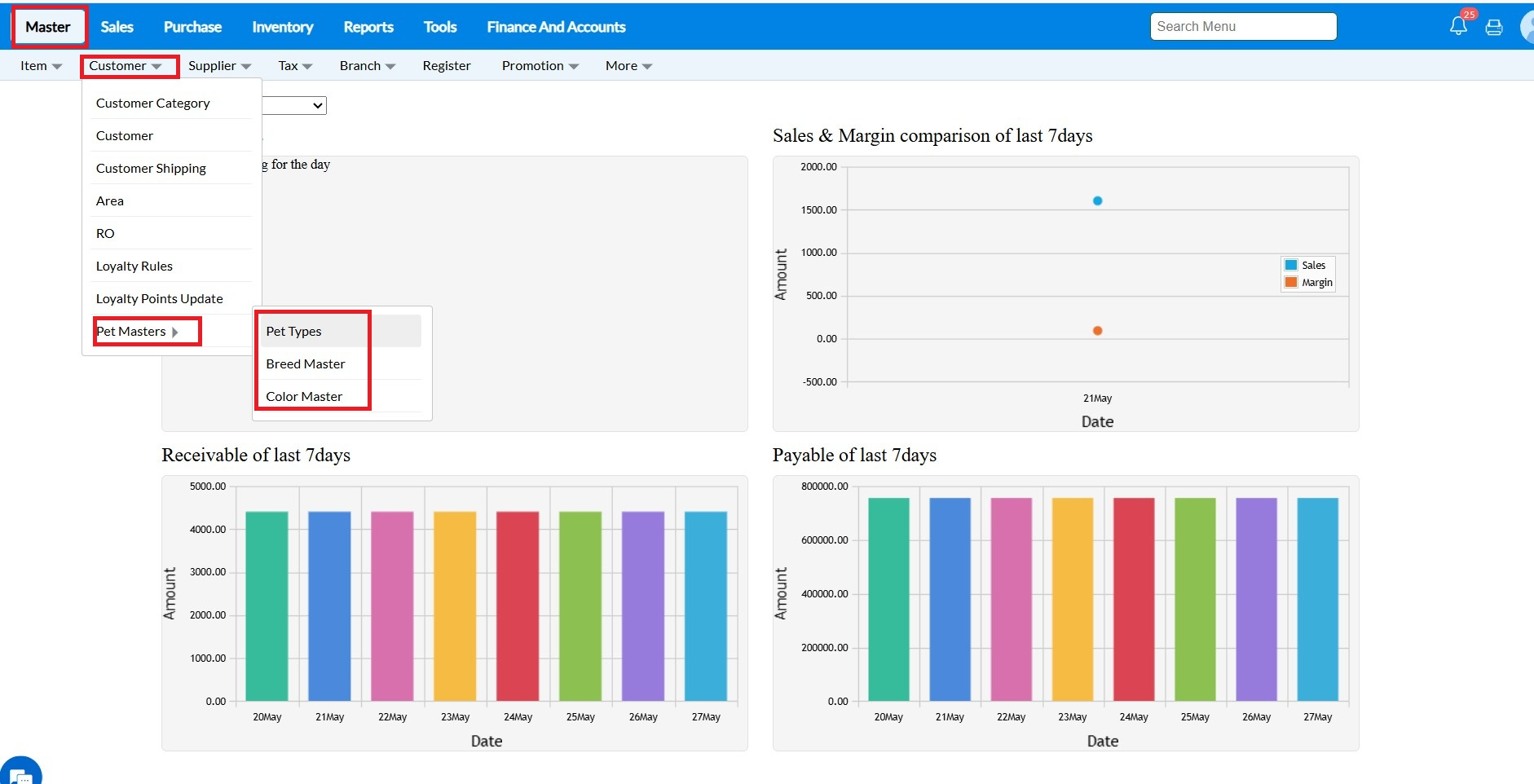Open the chat bubble widget icon
Image resolution: width=1534 pixels, height=784 pixels.
click(x=20, y=773)
